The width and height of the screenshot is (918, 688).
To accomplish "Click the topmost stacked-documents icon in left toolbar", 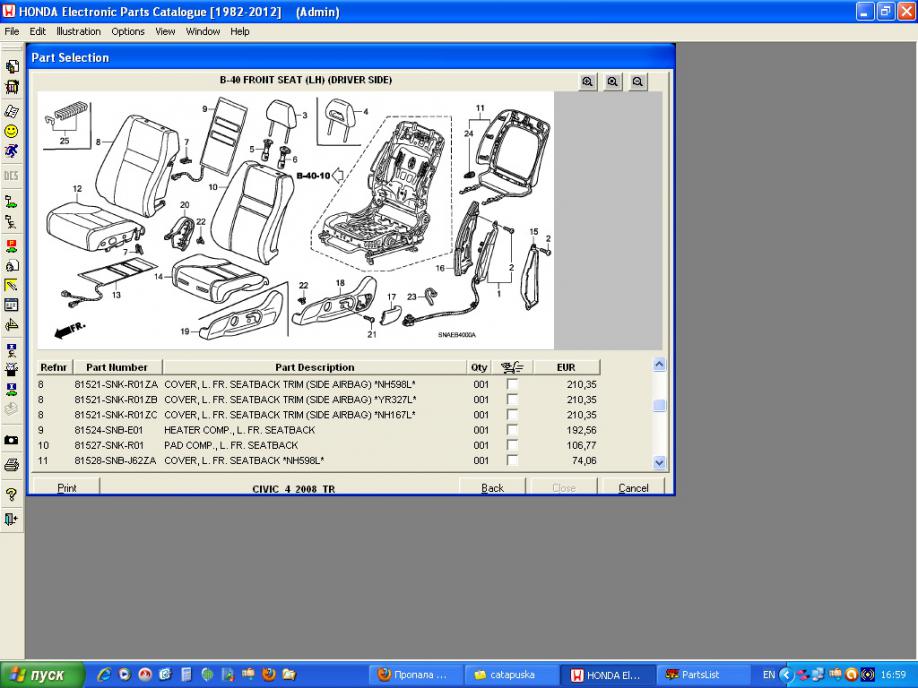I will 11,66.
